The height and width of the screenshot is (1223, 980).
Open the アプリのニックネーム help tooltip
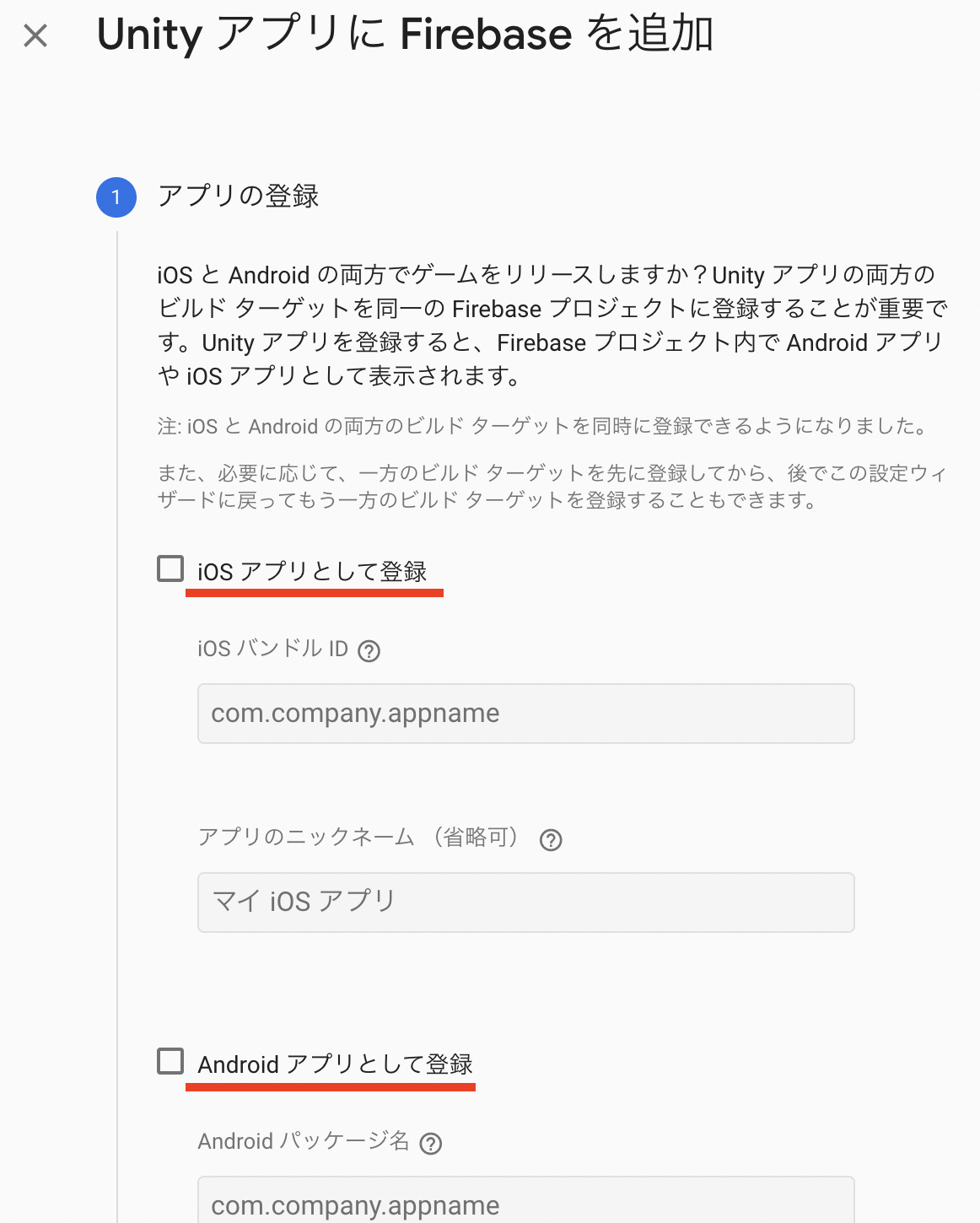[x=551, y=840]
